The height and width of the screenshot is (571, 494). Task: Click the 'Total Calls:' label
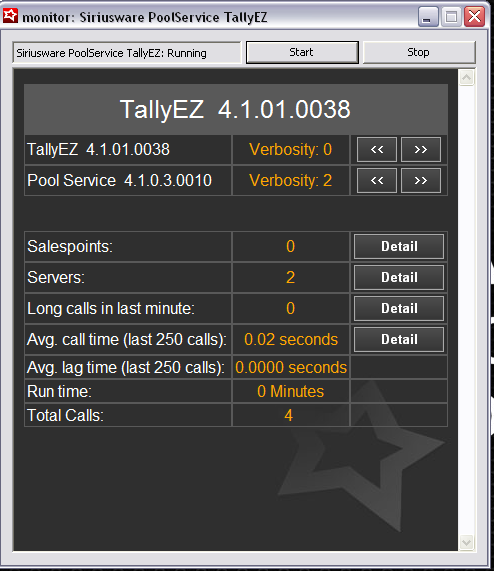(x=66, y=416)
